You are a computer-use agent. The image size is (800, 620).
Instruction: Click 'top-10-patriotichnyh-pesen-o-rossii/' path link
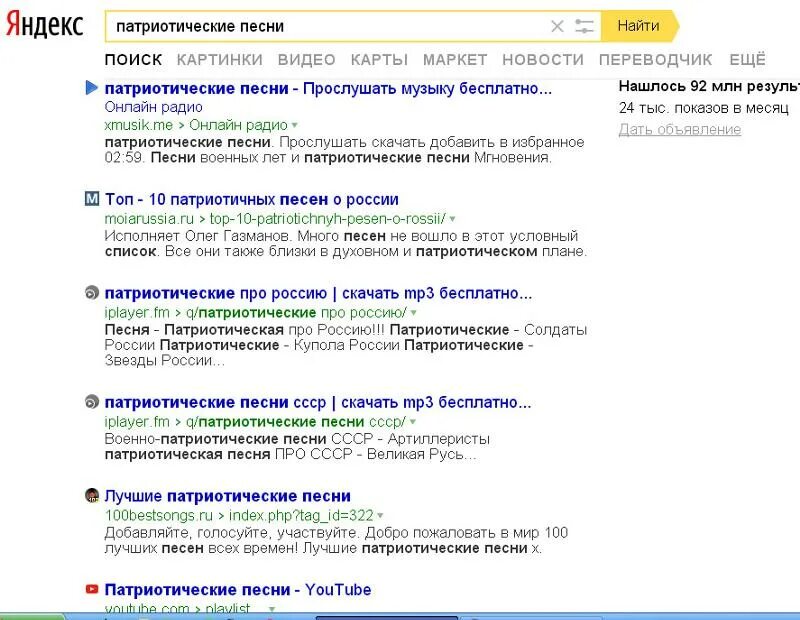328,219
